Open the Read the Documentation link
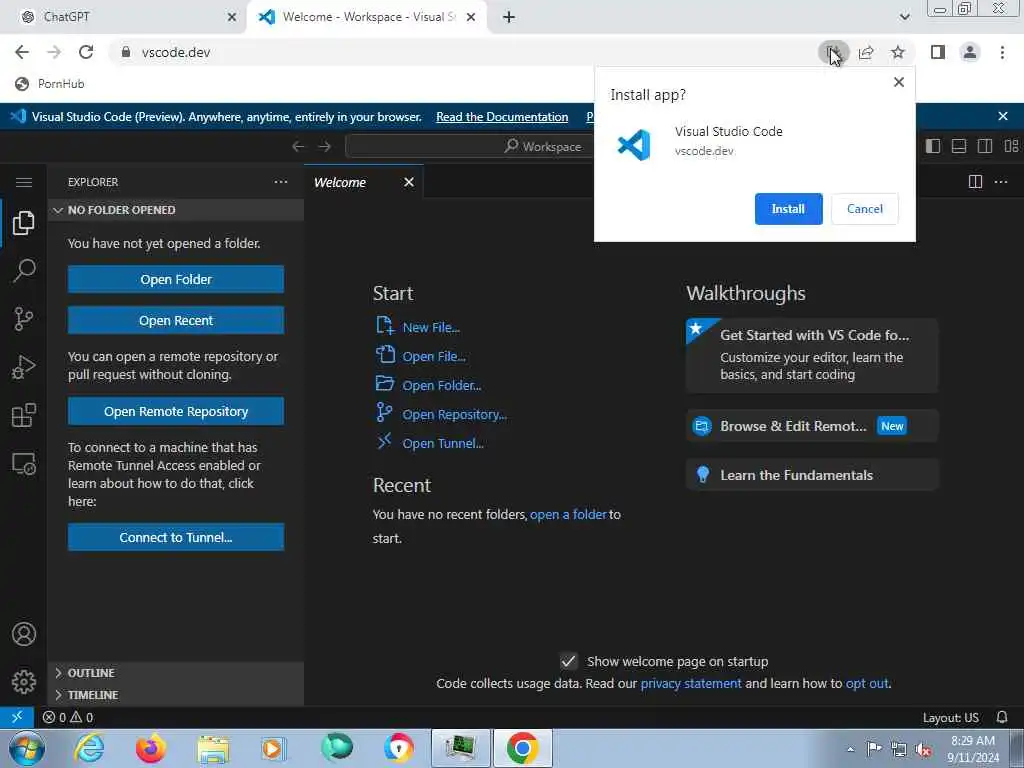This screenshot has width=1024, height=768. (x=502, y=117)
